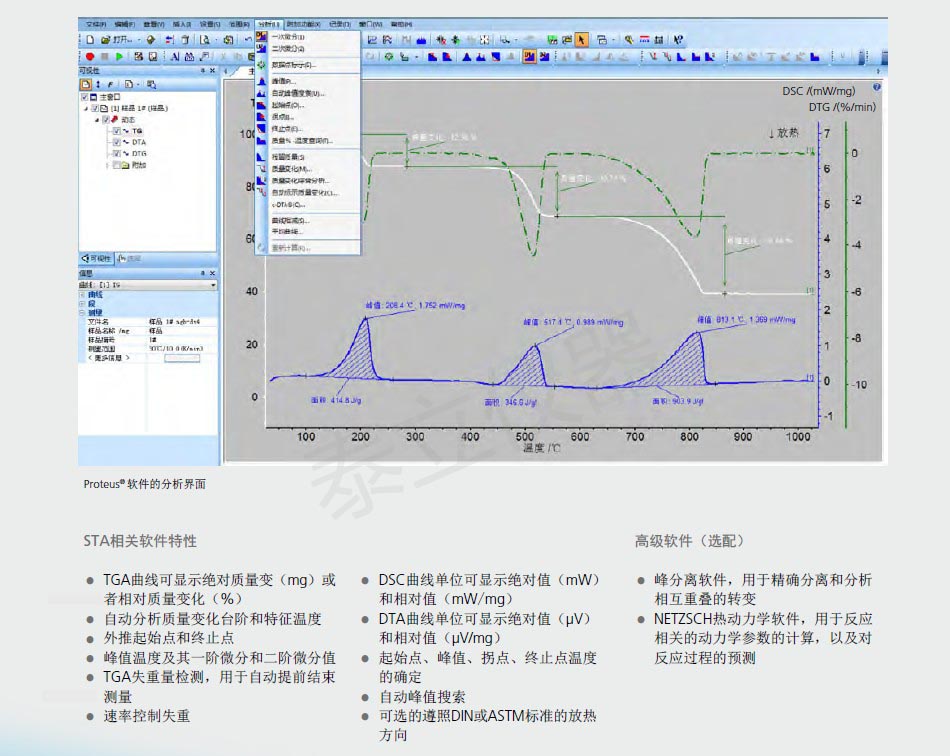This screenshot has width=950, height=756.
Task: Click the new document icon
Action: point(89,40)
